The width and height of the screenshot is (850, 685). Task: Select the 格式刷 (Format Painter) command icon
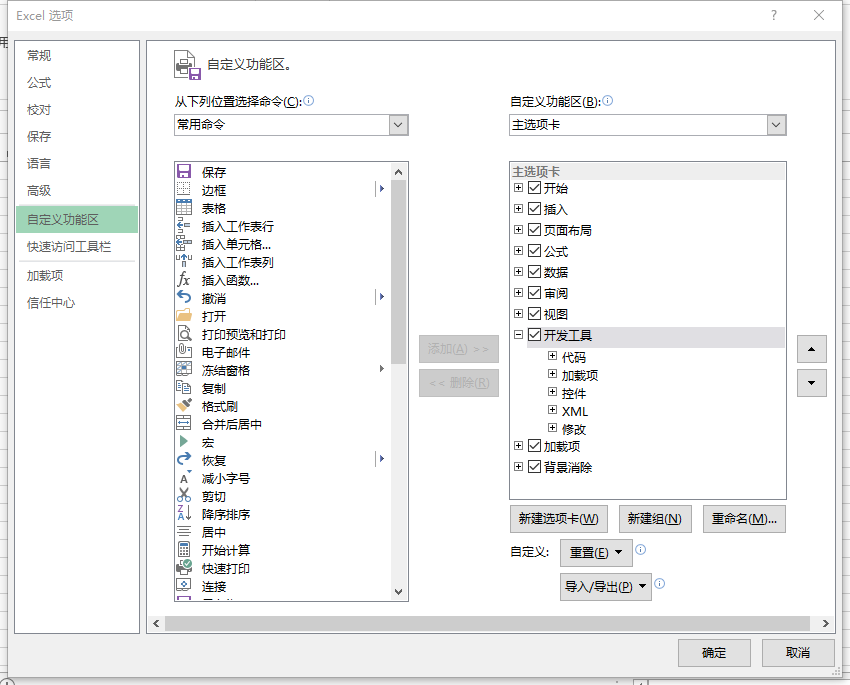point(185,406)
